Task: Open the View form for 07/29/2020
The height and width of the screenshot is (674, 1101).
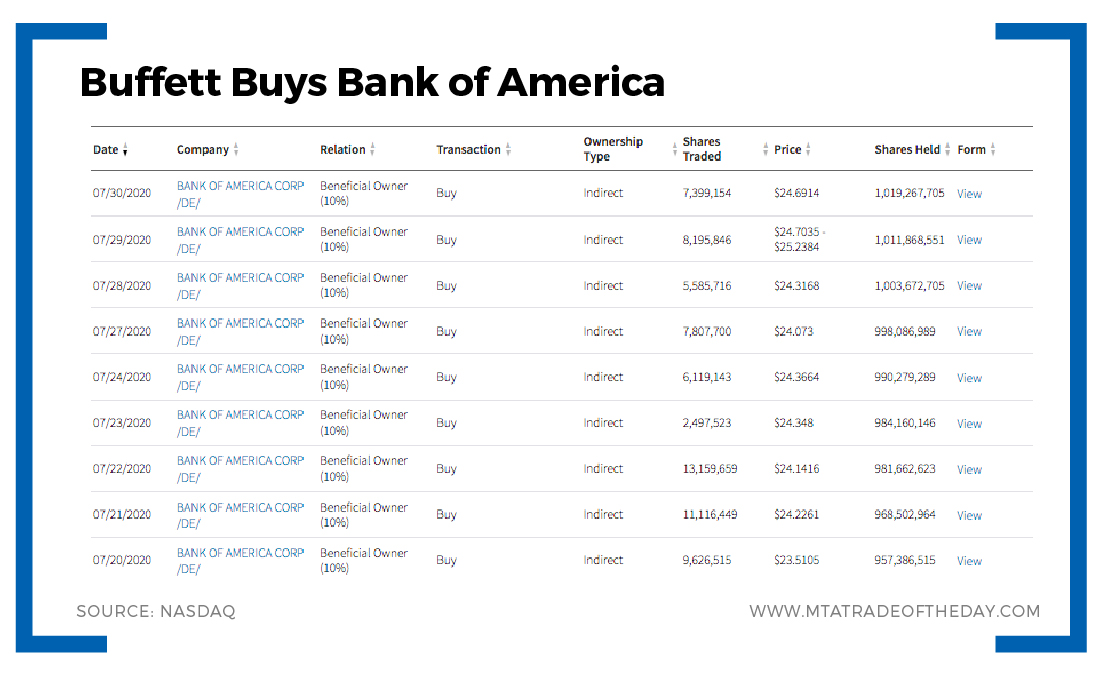Action: coord(969,240)
